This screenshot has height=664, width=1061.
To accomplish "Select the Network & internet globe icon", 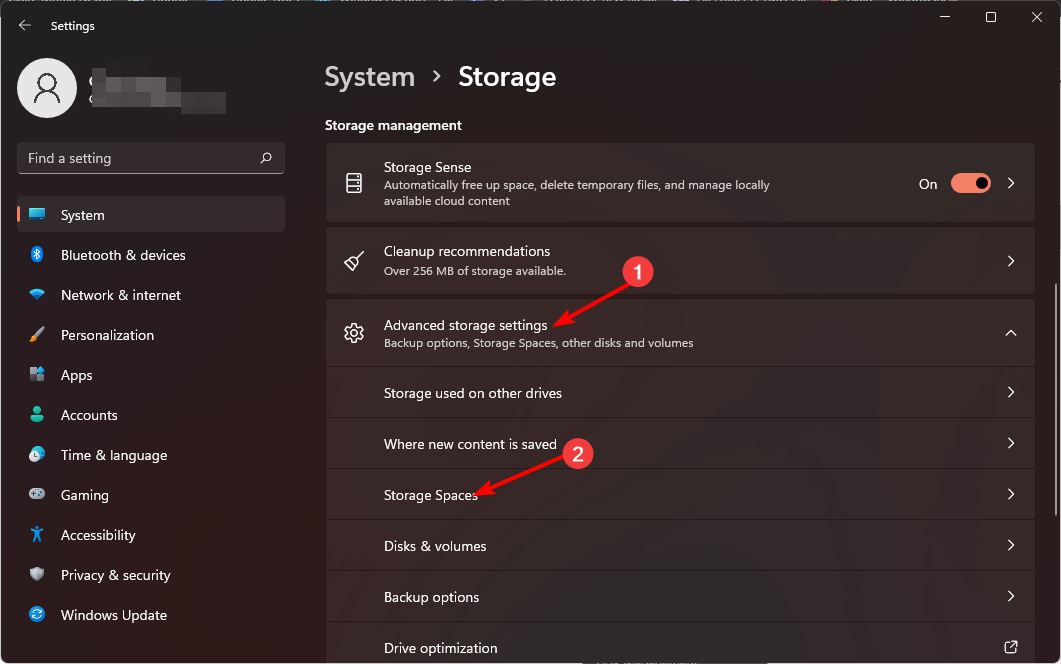I will (37, 295).
